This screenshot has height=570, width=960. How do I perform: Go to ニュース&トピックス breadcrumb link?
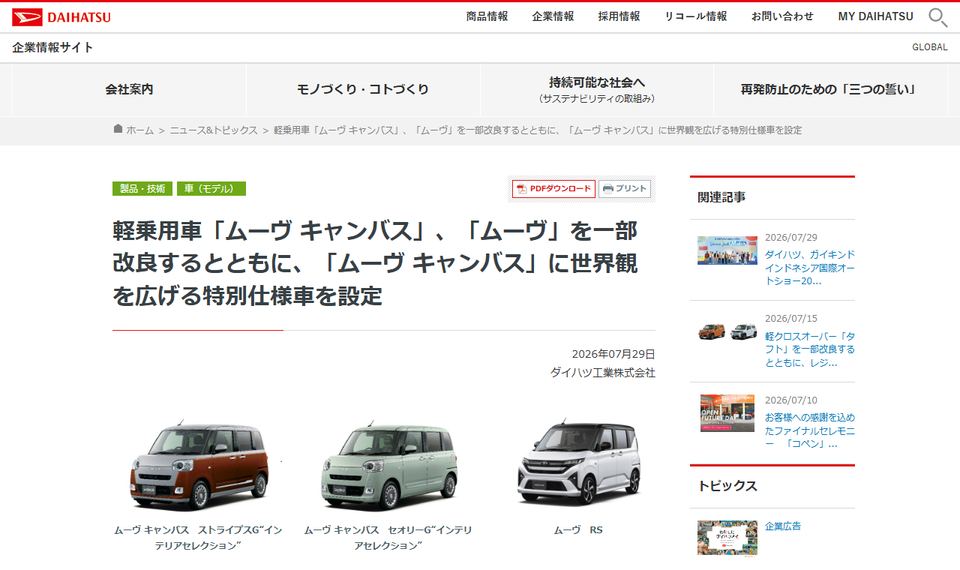(x=213, y=130)
